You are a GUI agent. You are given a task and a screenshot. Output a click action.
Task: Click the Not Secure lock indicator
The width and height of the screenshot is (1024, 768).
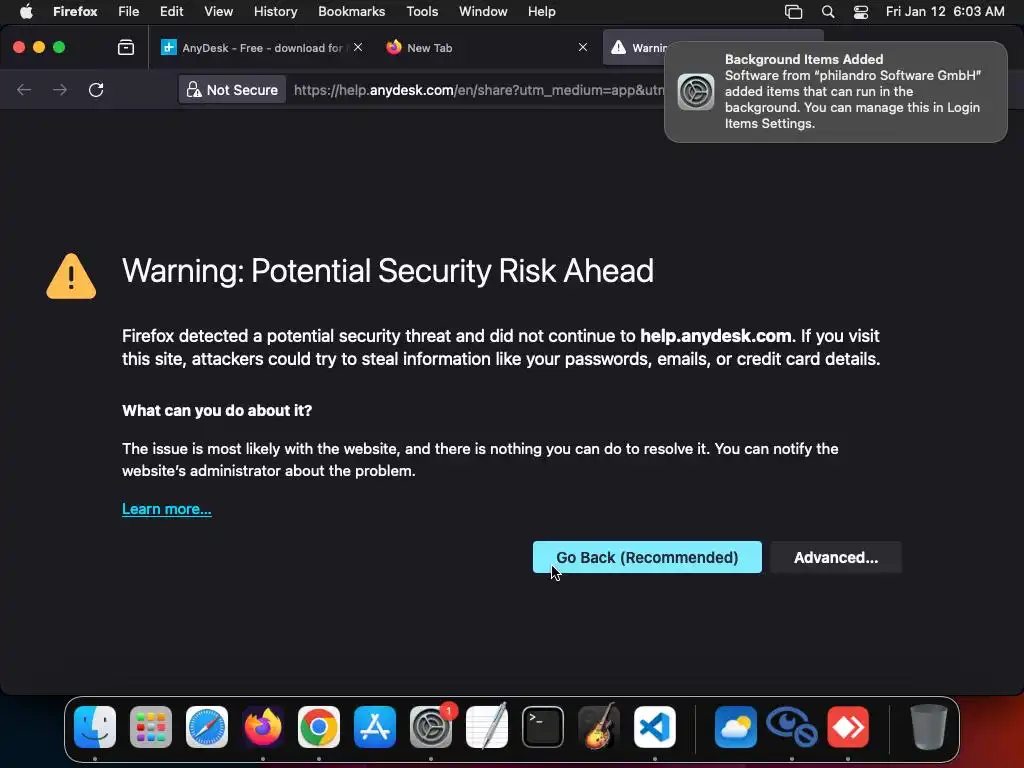coord(232,89)
